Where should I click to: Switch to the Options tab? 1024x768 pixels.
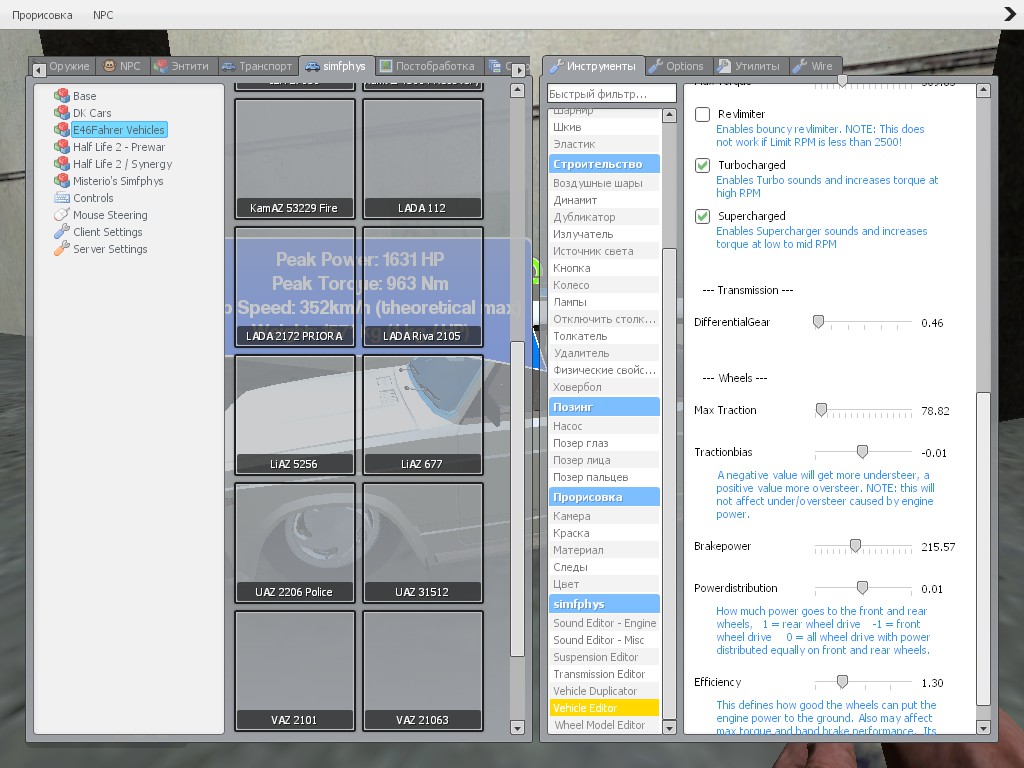tap(677, 66)
